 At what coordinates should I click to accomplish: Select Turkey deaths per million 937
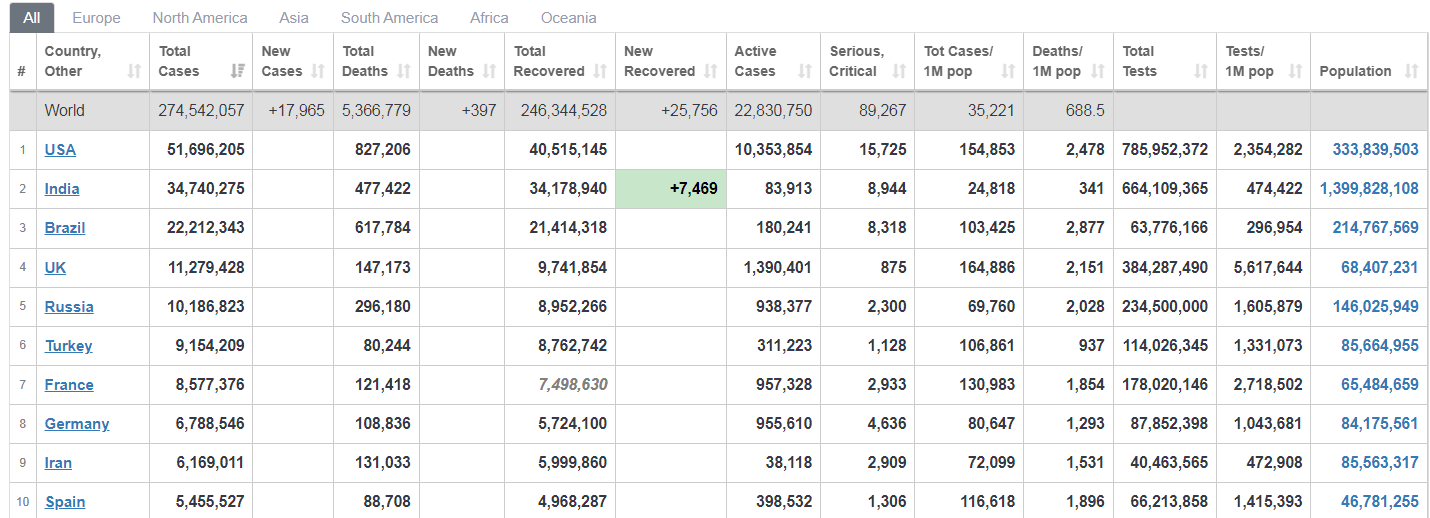[x=1092, y=345]
